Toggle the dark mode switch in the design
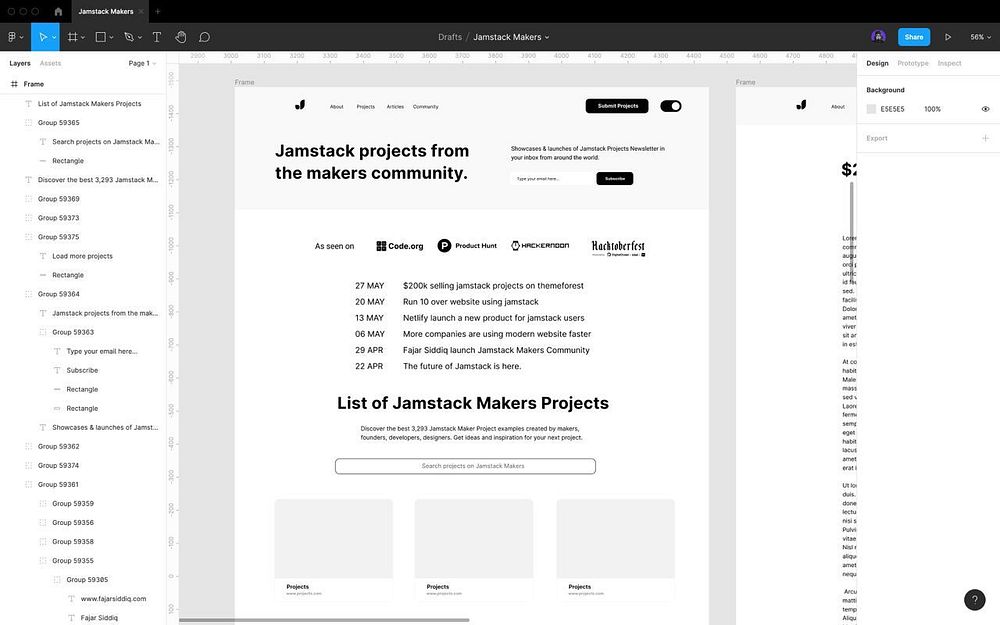The image size is (1000, 625). tap(671, 106)
